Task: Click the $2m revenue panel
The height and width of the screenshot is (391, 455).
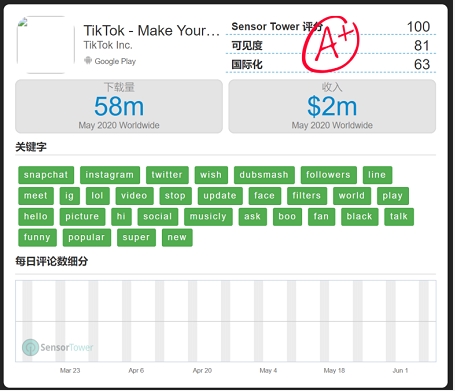Action: tap(332, 106)
